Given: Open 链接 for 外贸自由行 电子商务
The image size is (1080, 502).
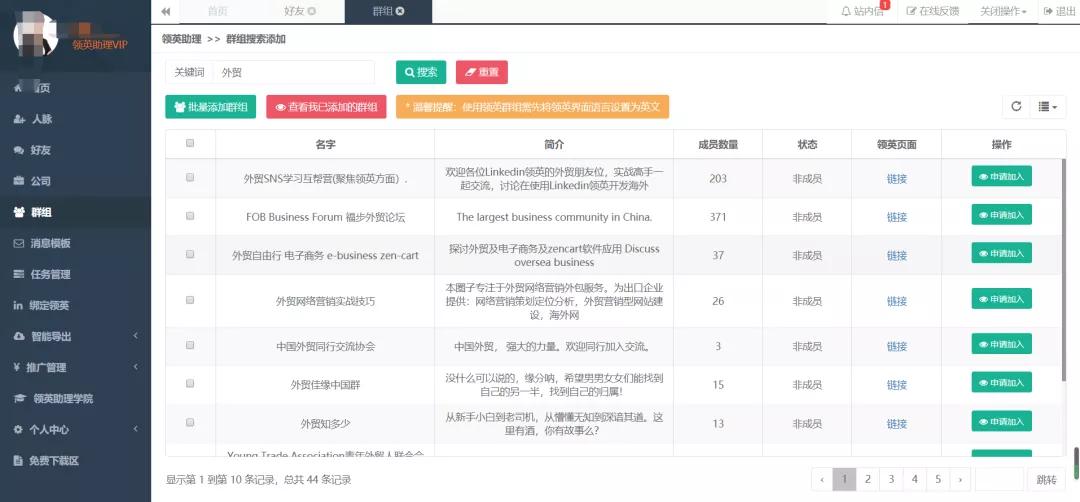Looking at the screenshot, I should pyautogui.click(x=897, y=255).
